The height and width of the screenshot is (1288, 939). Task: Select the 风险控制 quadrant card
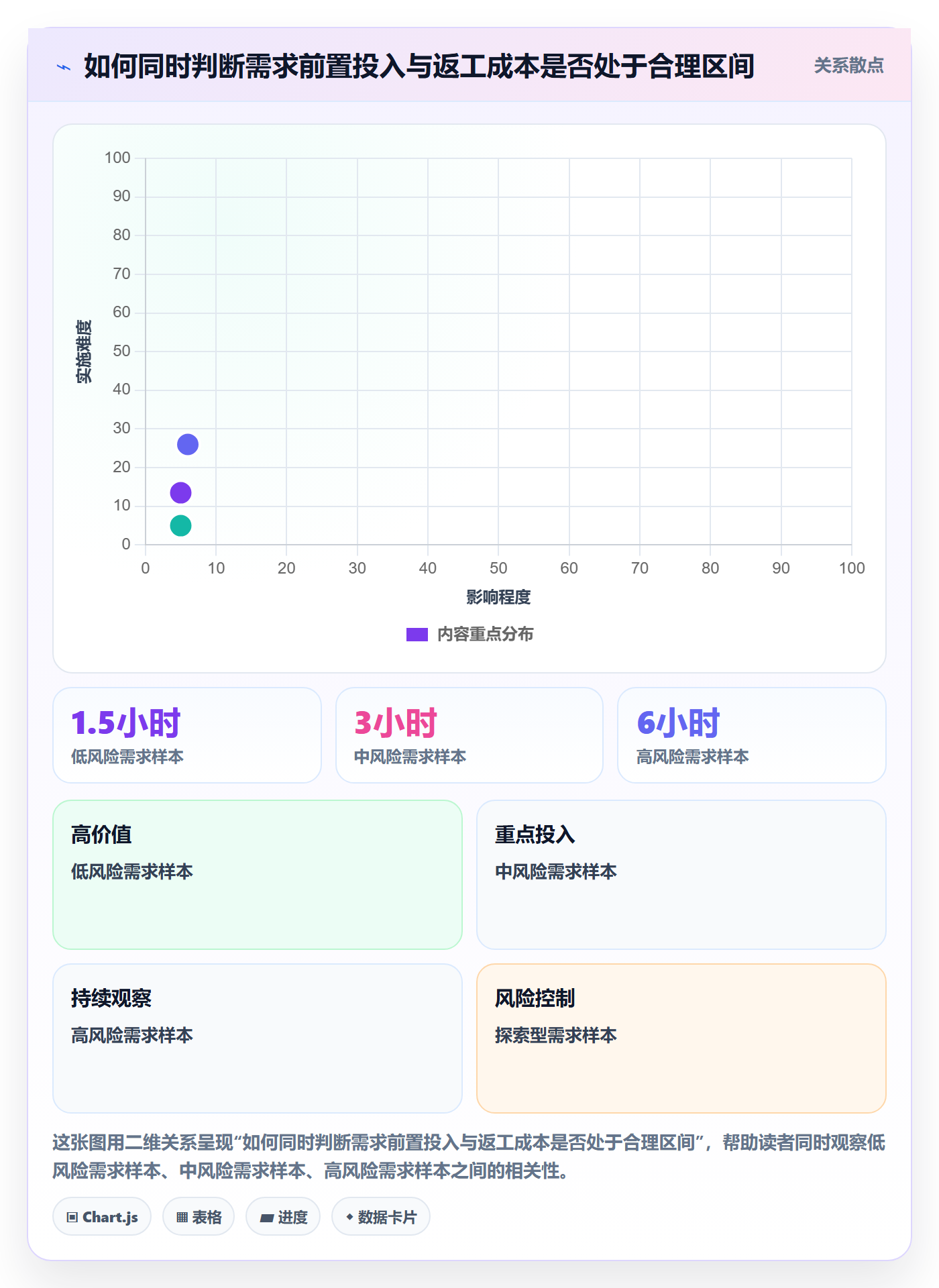point(681,1038)
